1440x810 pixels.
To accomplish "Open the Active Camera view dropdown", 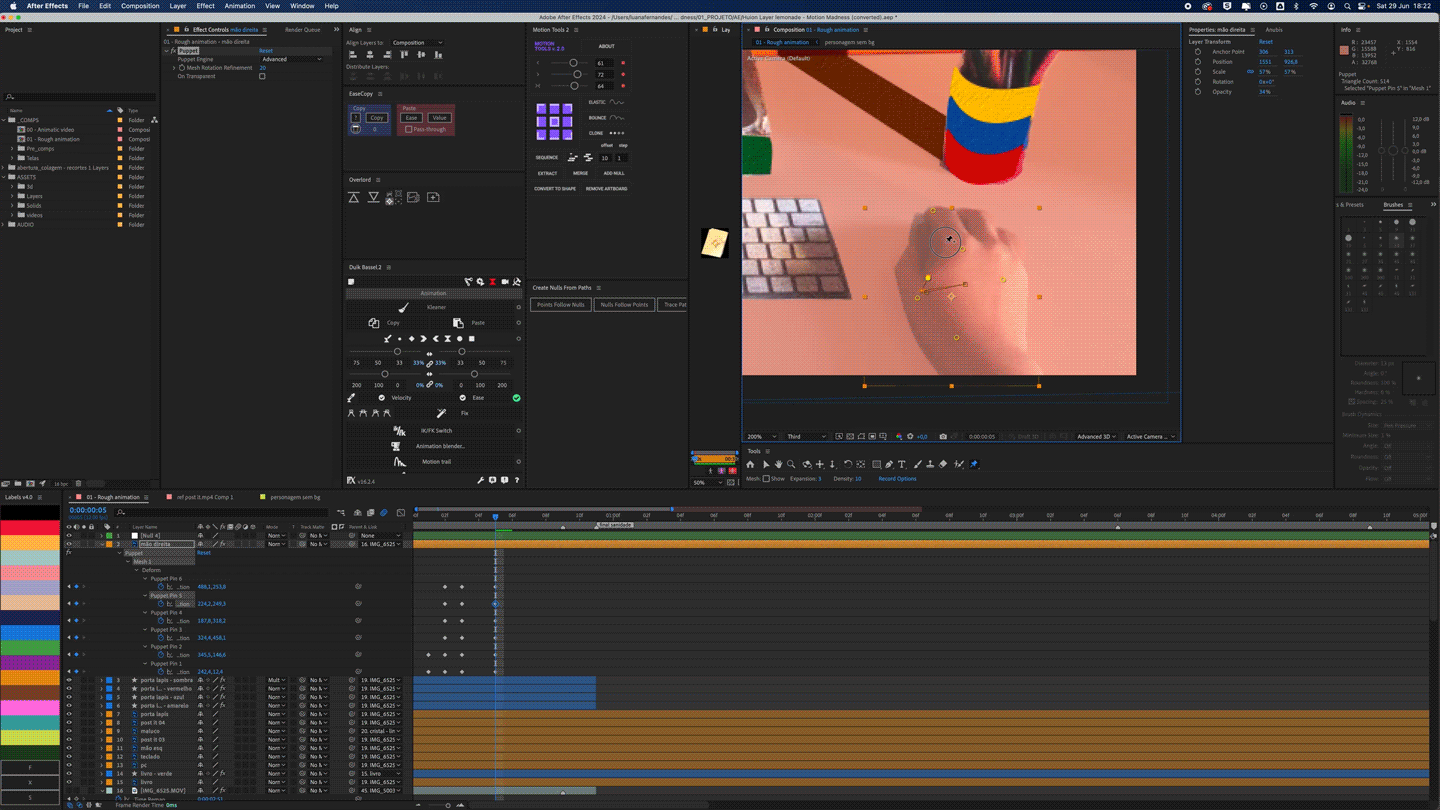I will point(1149,436).
